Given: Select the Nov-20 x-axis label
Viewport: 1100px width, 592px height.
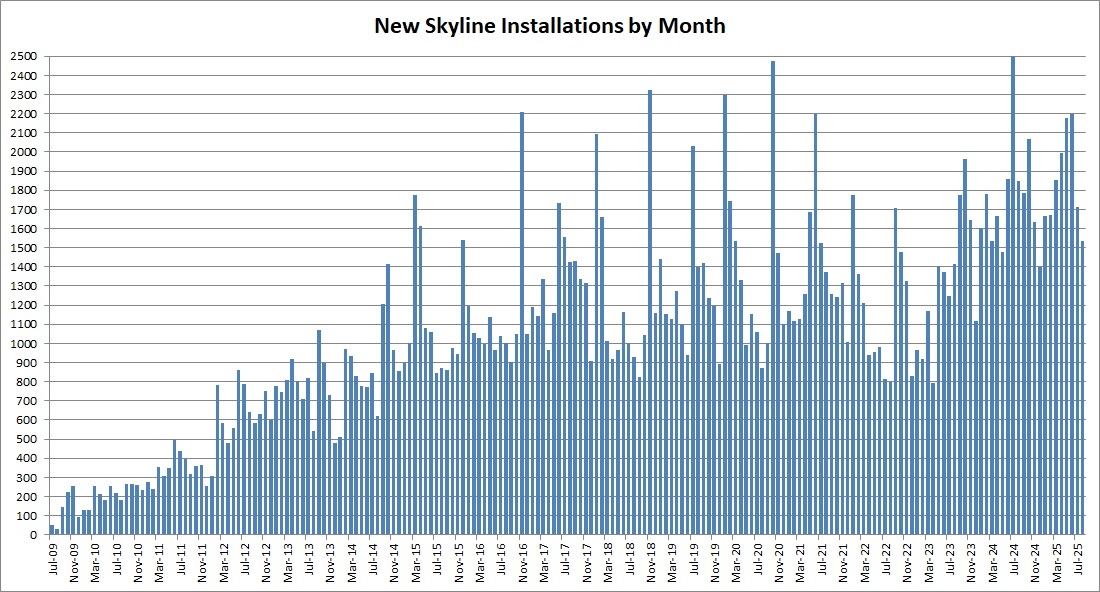Looking at the screenshot, I should click(x=779, y=562).
